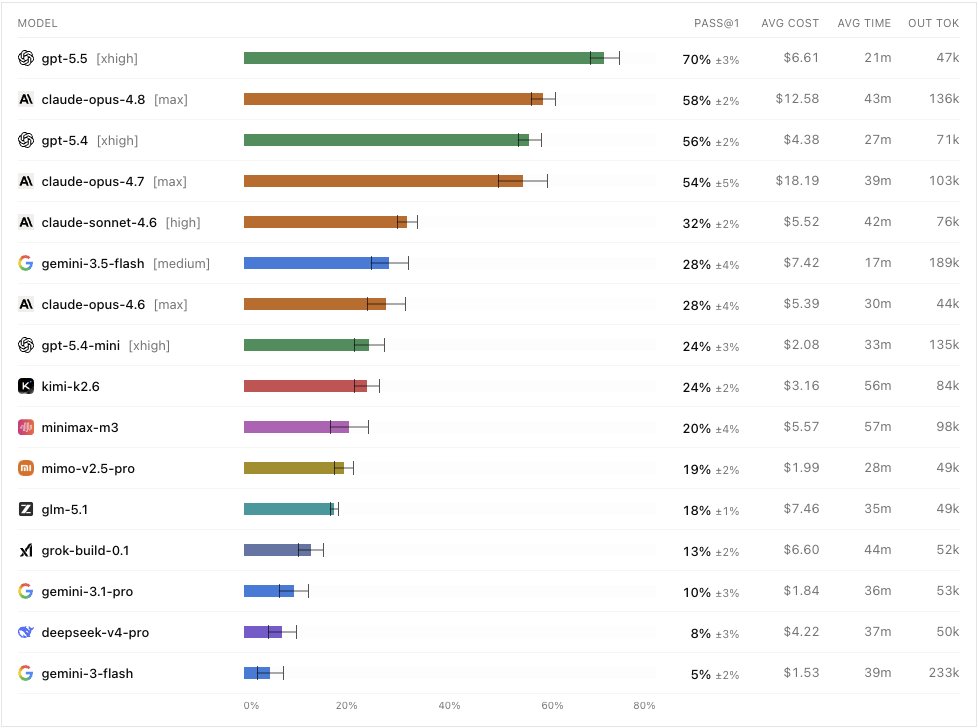Click the Z icon next to glm-5.1

(x=26, y=509)
